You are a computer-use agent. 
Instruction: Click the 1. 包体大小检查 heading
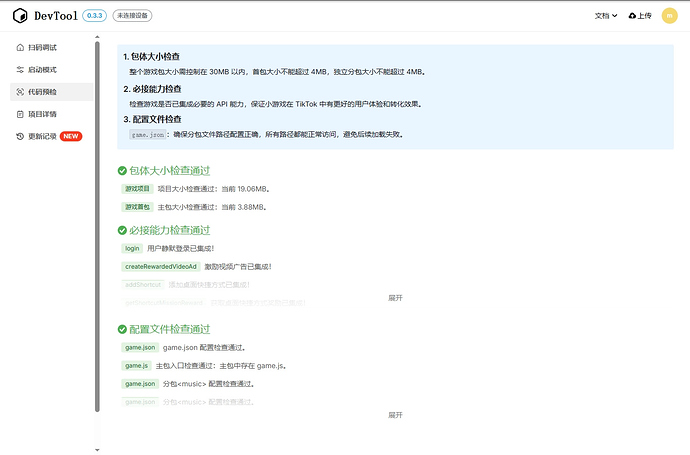pos(151,57)
